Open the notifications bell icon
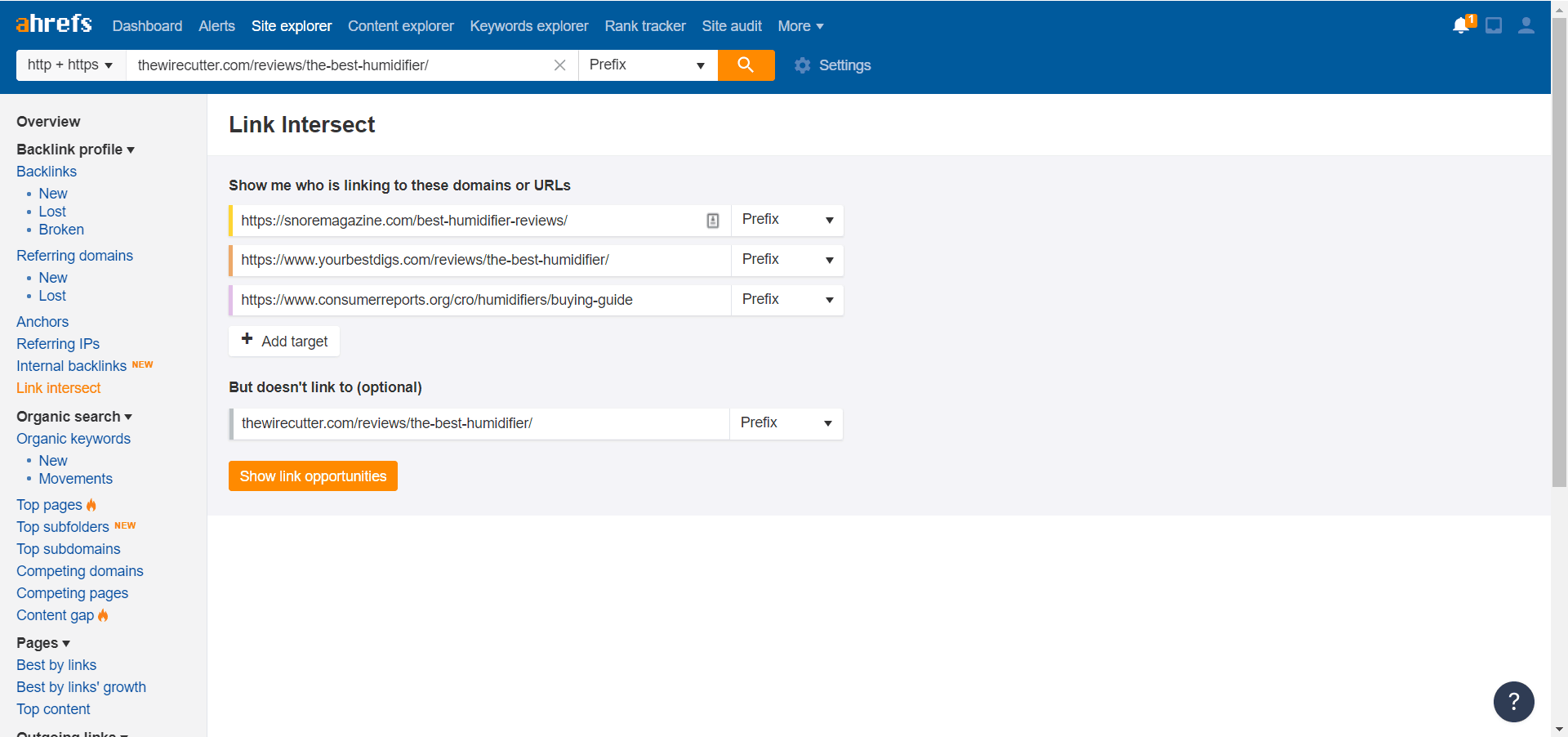 click(x=1461, y=25)
